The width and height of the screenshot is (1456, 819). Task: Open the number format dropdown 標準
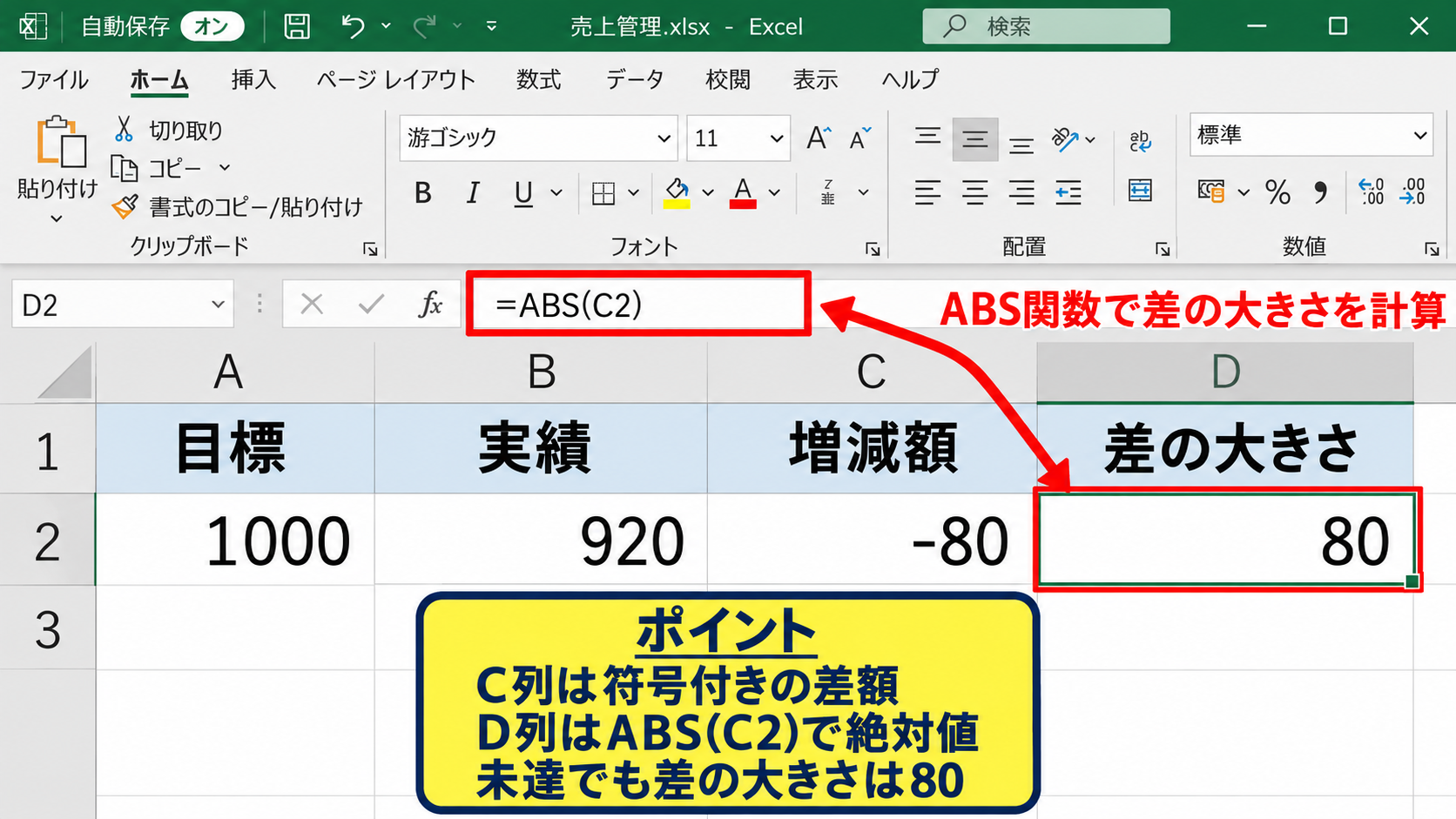coord(1420,135)
